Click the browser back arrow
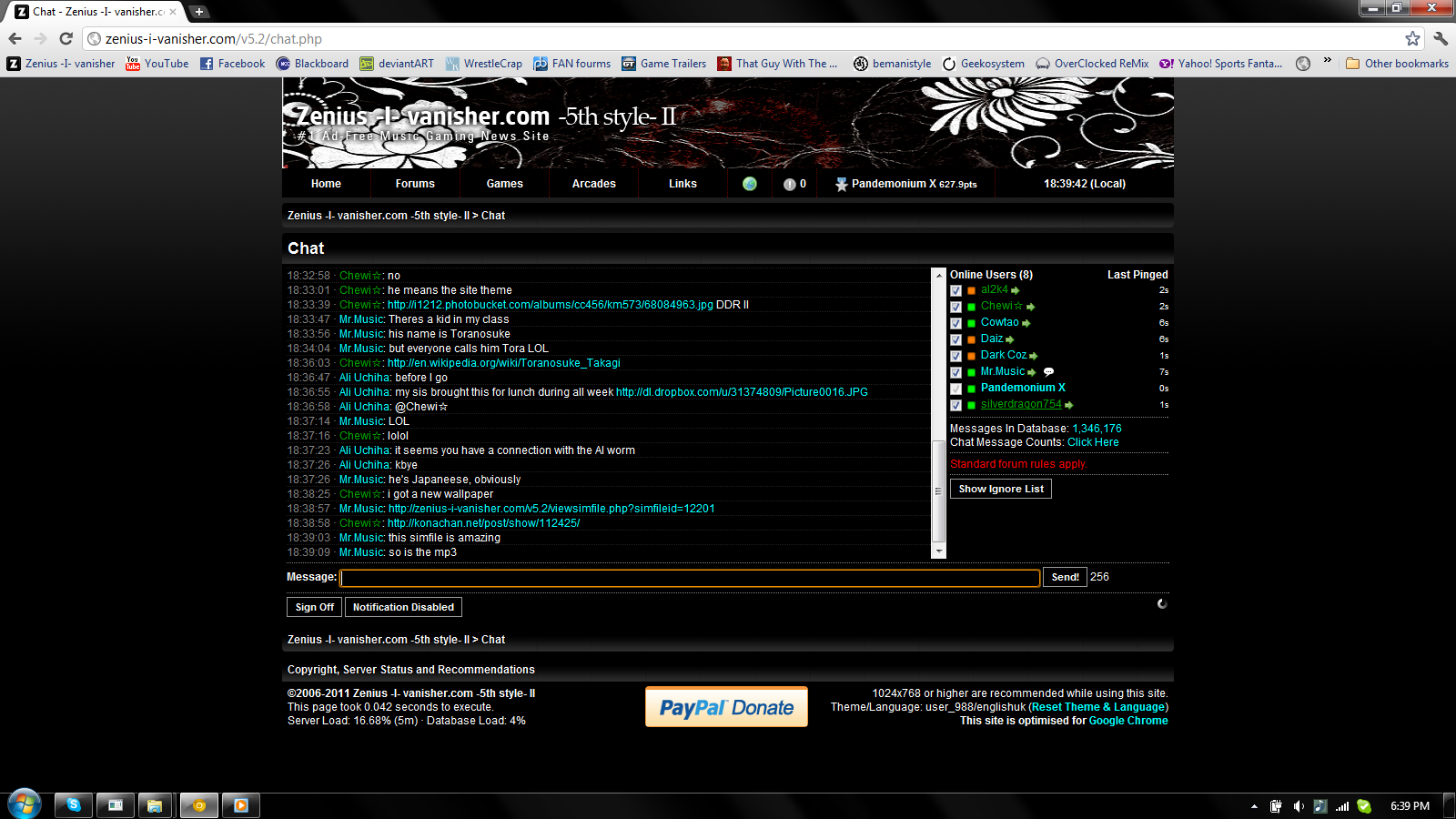Screen dimensions: 1456x819 point(15,38)
